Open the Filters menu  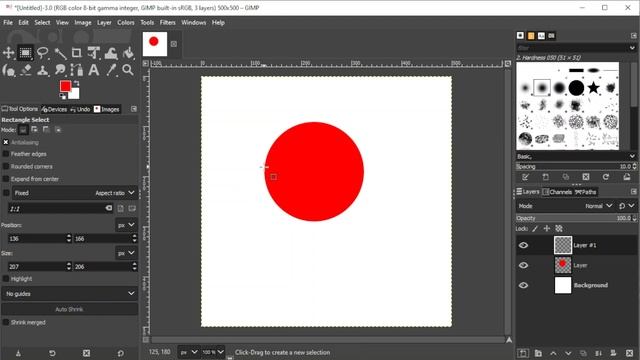tap(167, 22)
